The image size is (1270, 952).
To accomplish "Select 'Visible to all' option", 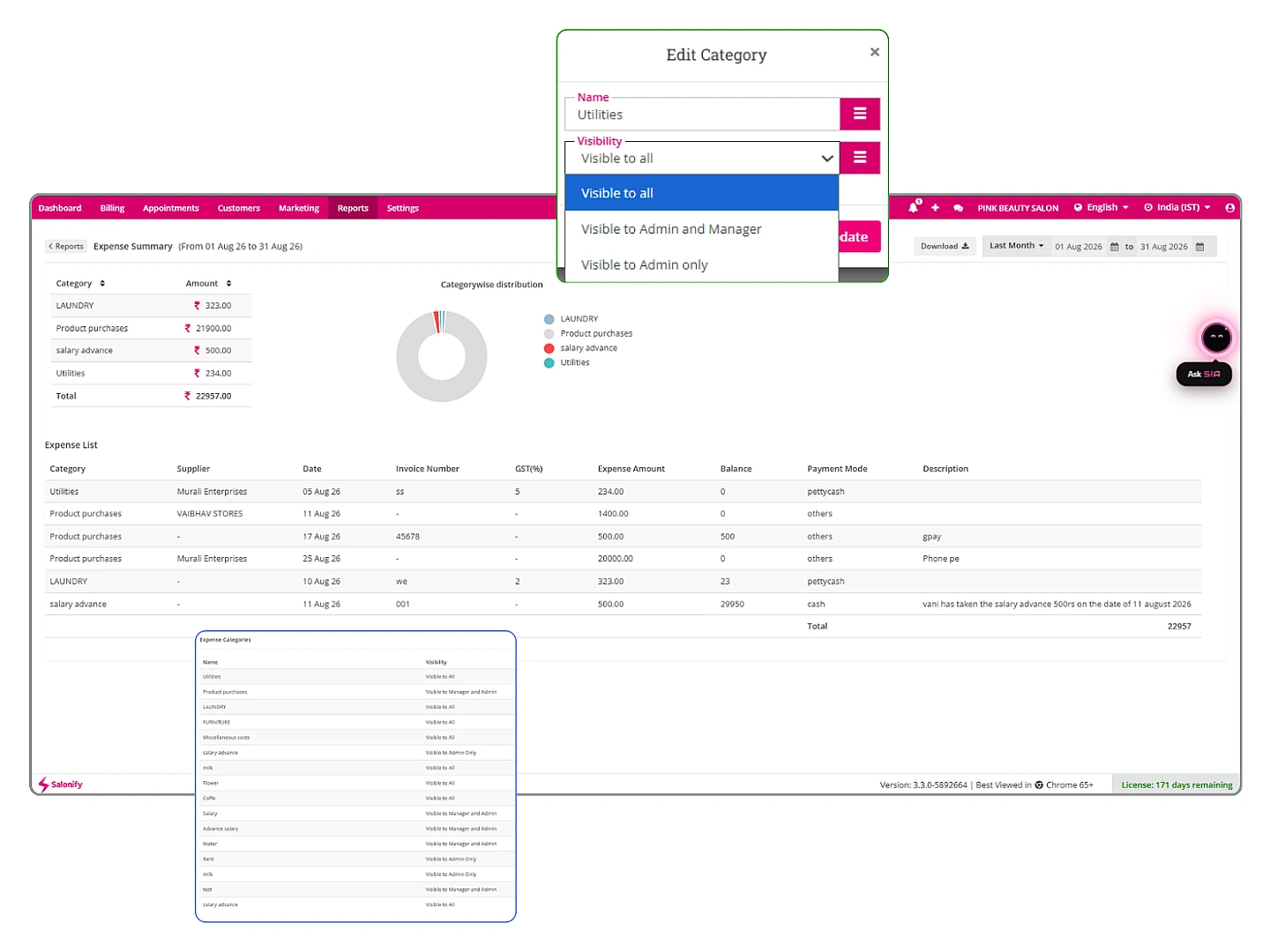I will [x=701, y=193].
